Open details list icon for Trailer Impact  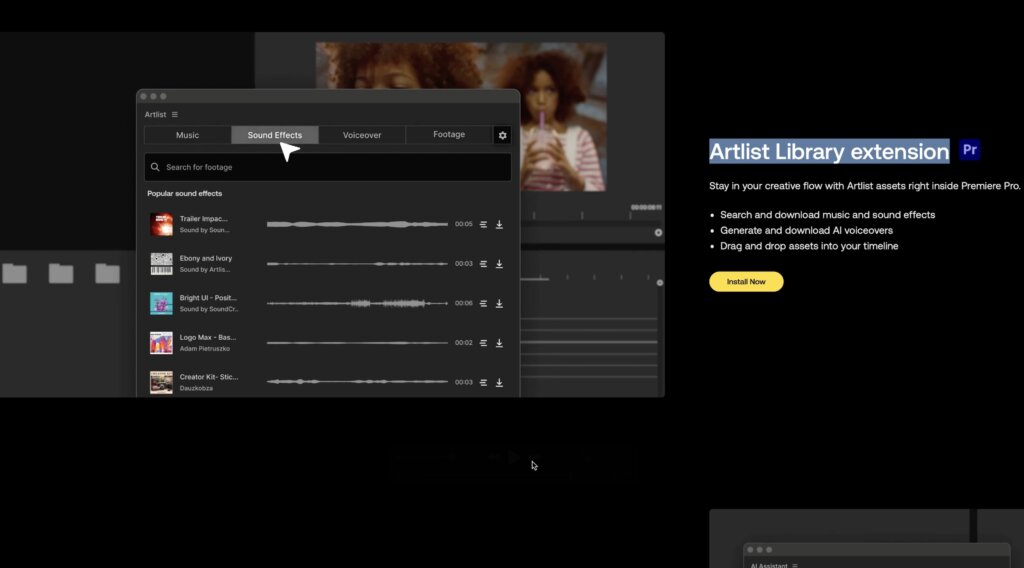(x=483, y=225)
